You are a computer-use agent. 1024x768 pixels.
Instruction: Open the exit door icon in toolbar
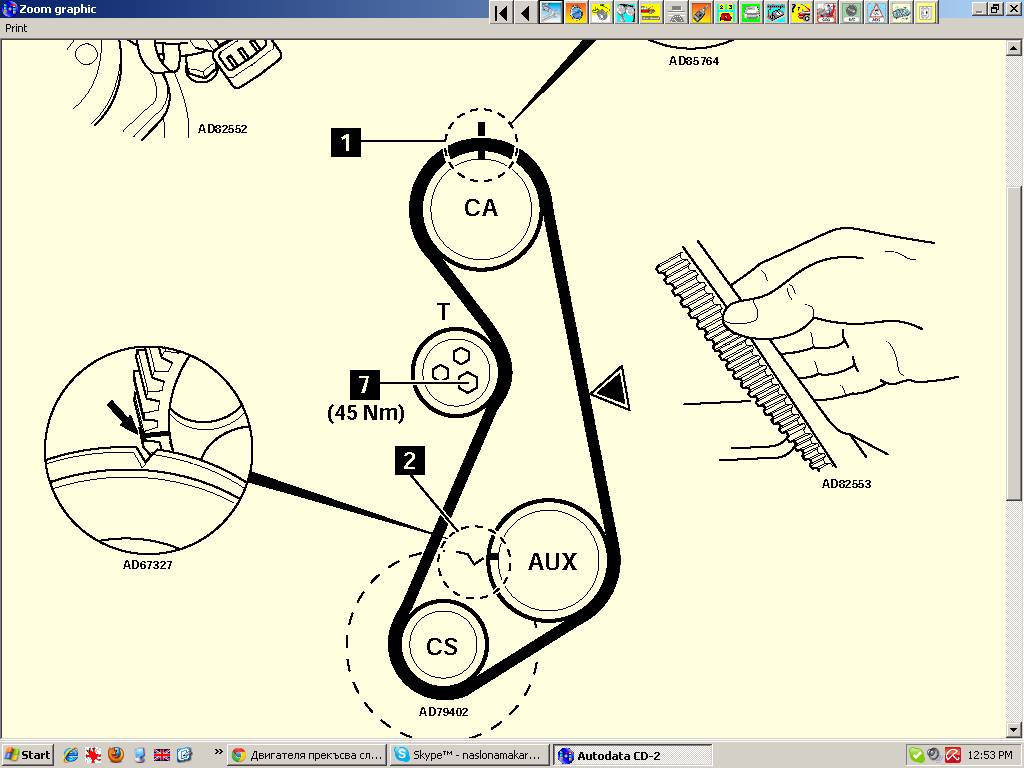927,12
